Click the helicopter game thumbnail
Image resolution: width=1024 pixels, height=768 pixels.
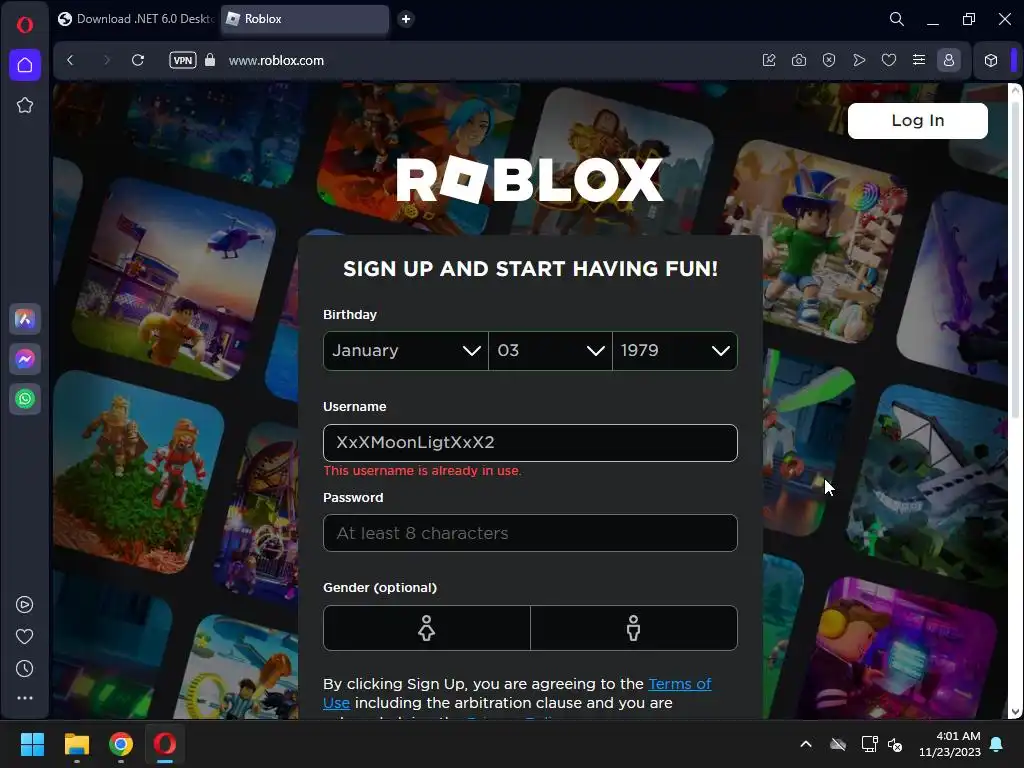(x=175, y=280)
